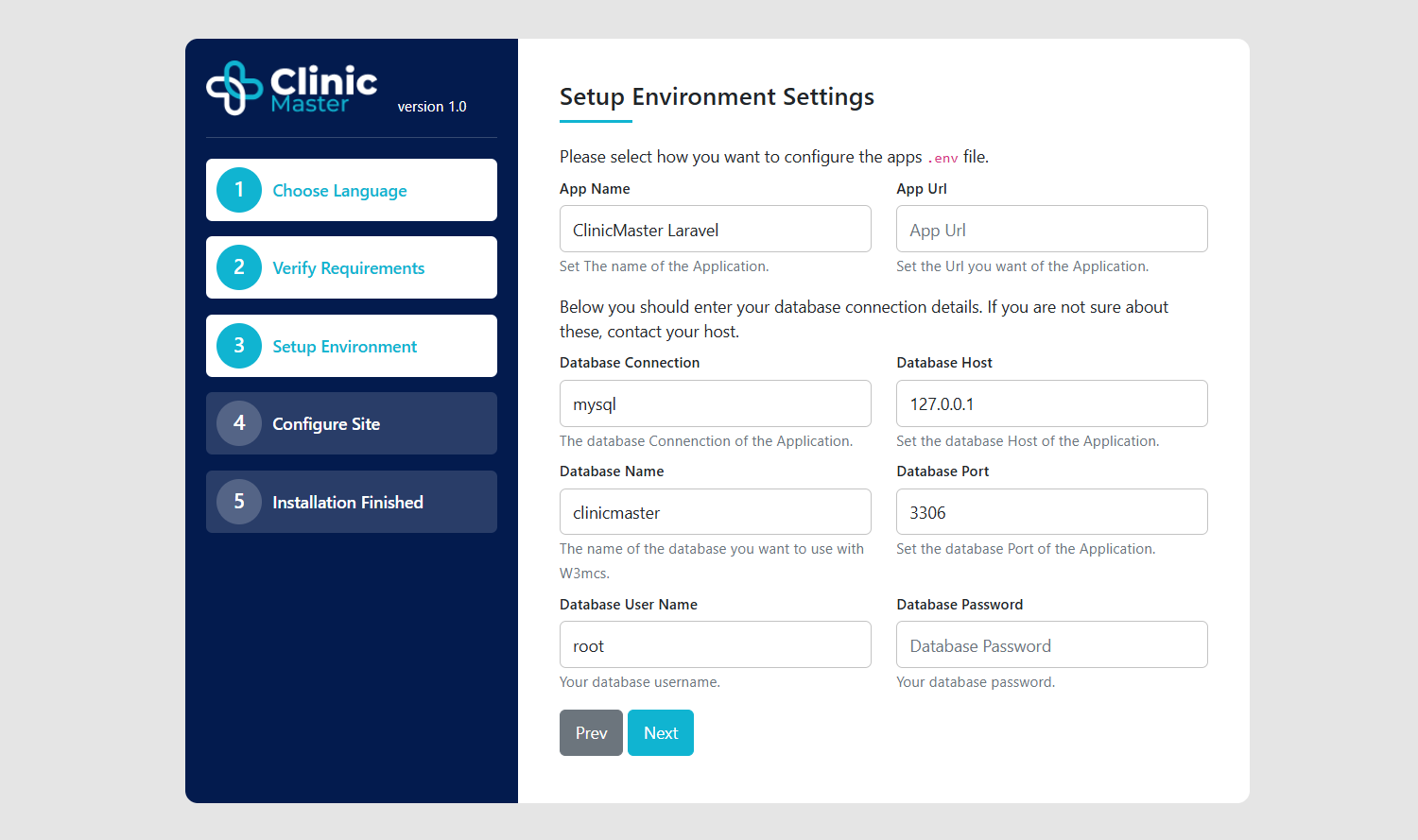The width and height of the screenshot is (1418, 840).
Task: Open the Configure Site step
Action: tap(326, 424)
